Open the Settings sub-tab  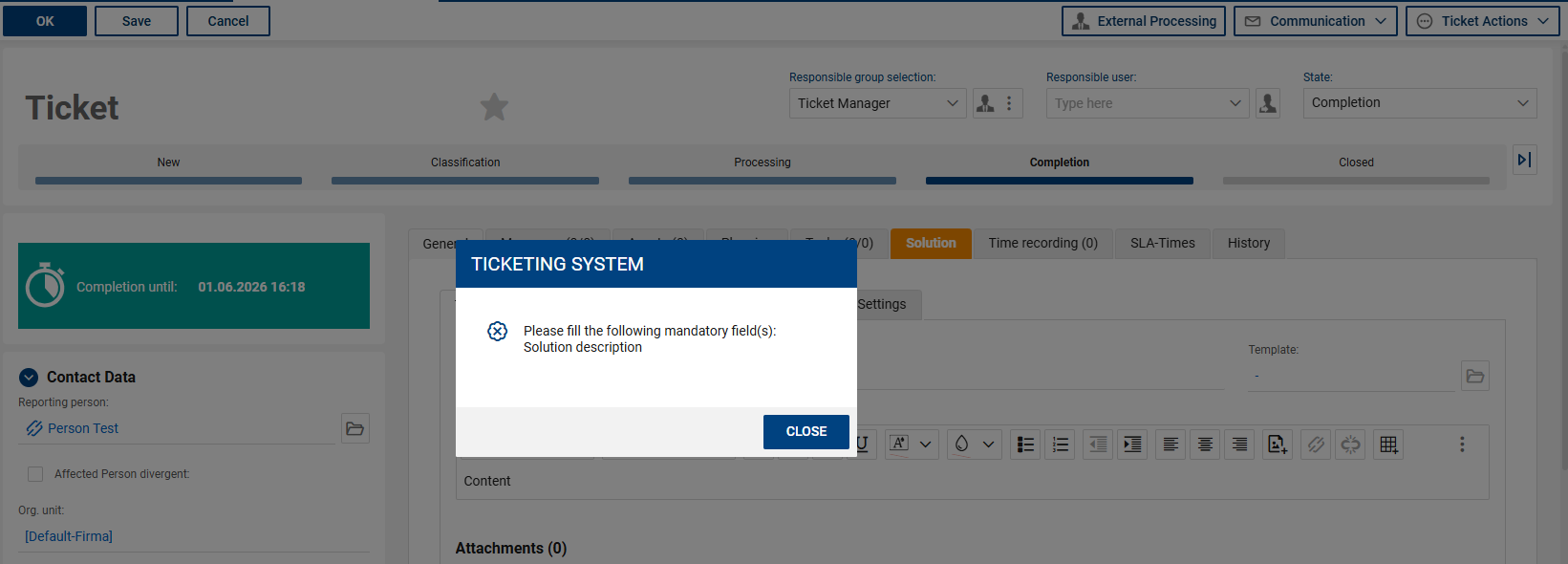882,304
